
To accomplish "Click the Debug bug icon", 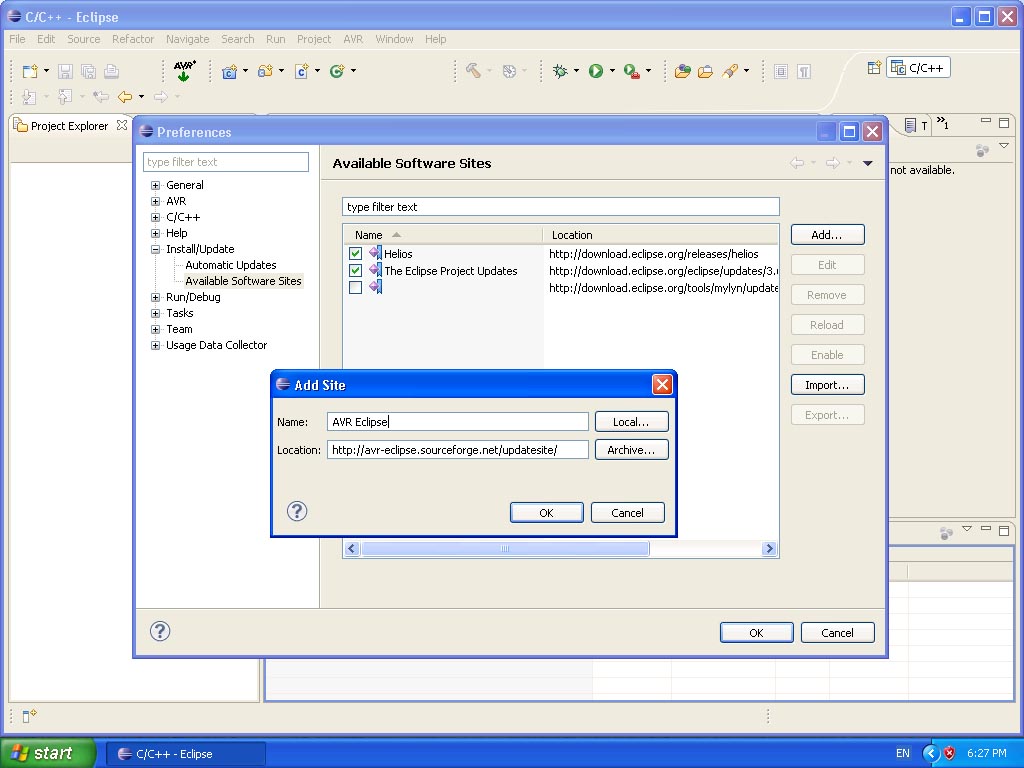I will [560, 71].
